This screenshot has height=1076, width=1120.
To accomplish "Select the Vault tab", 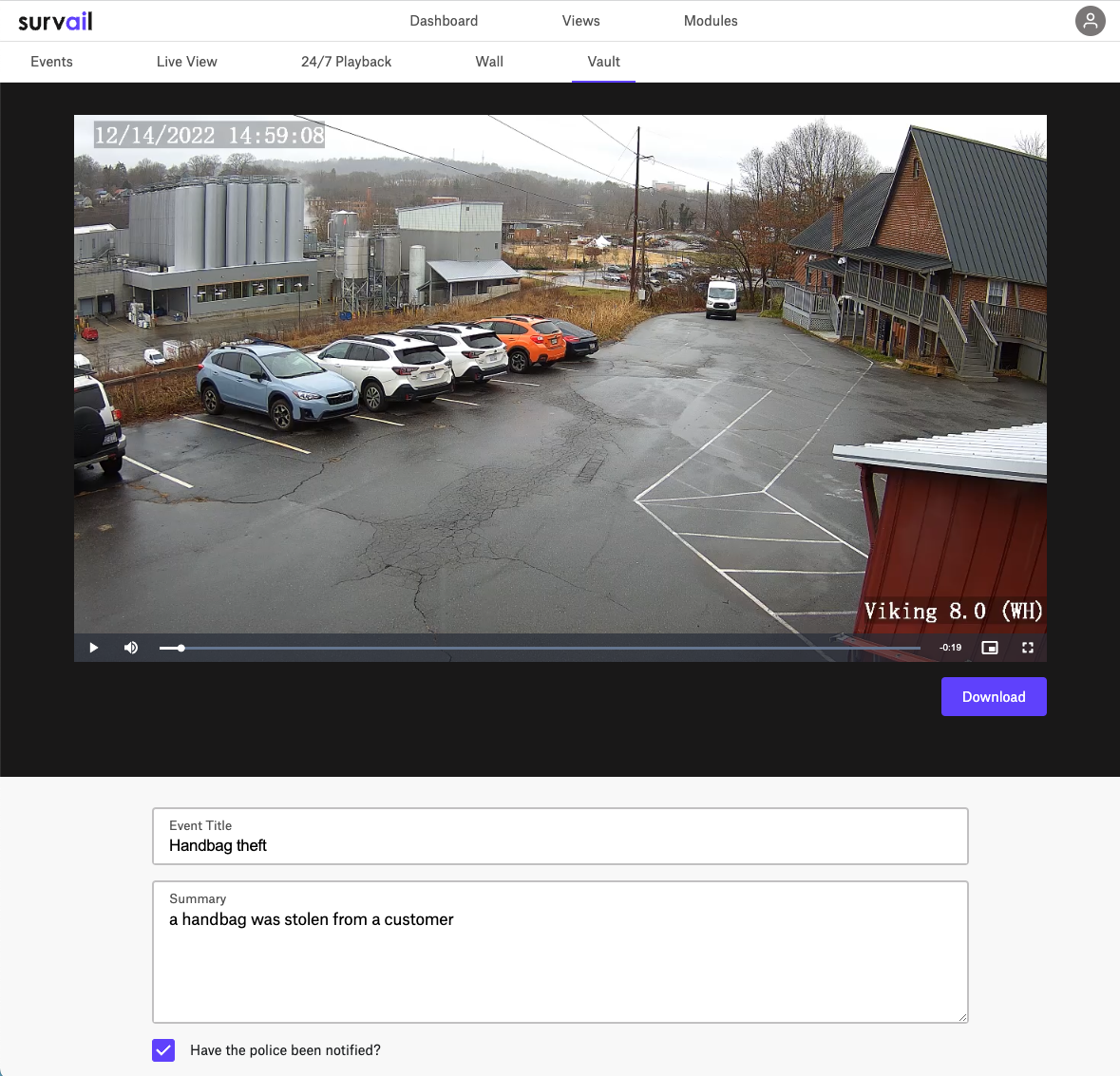I will pyautogui.click(x=603, y=62).
